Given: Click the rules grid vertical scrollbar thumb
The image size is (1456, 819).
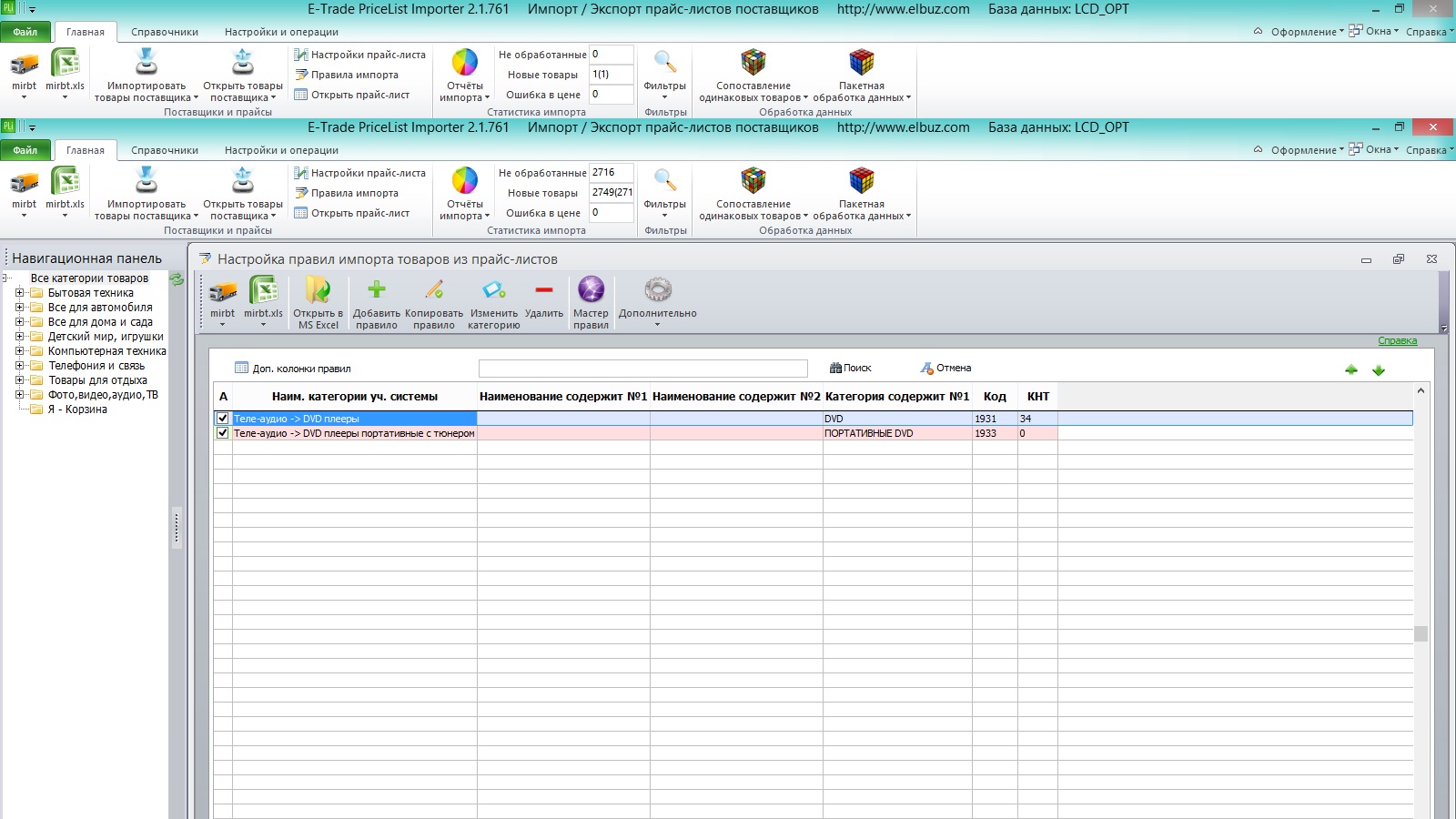Looking at the screenshot, I should point(1421,633).
